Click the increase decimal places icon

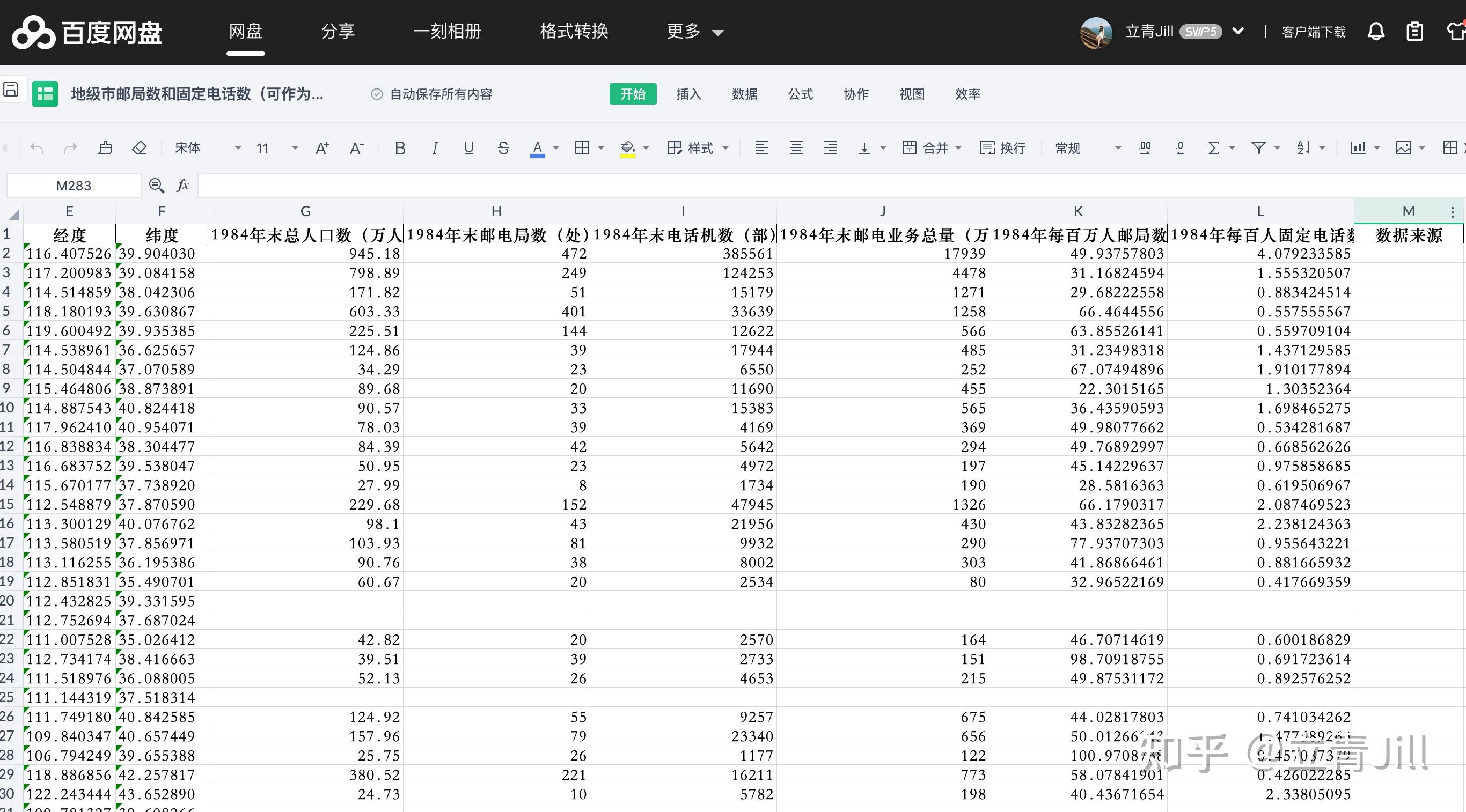coord(1145,149)
